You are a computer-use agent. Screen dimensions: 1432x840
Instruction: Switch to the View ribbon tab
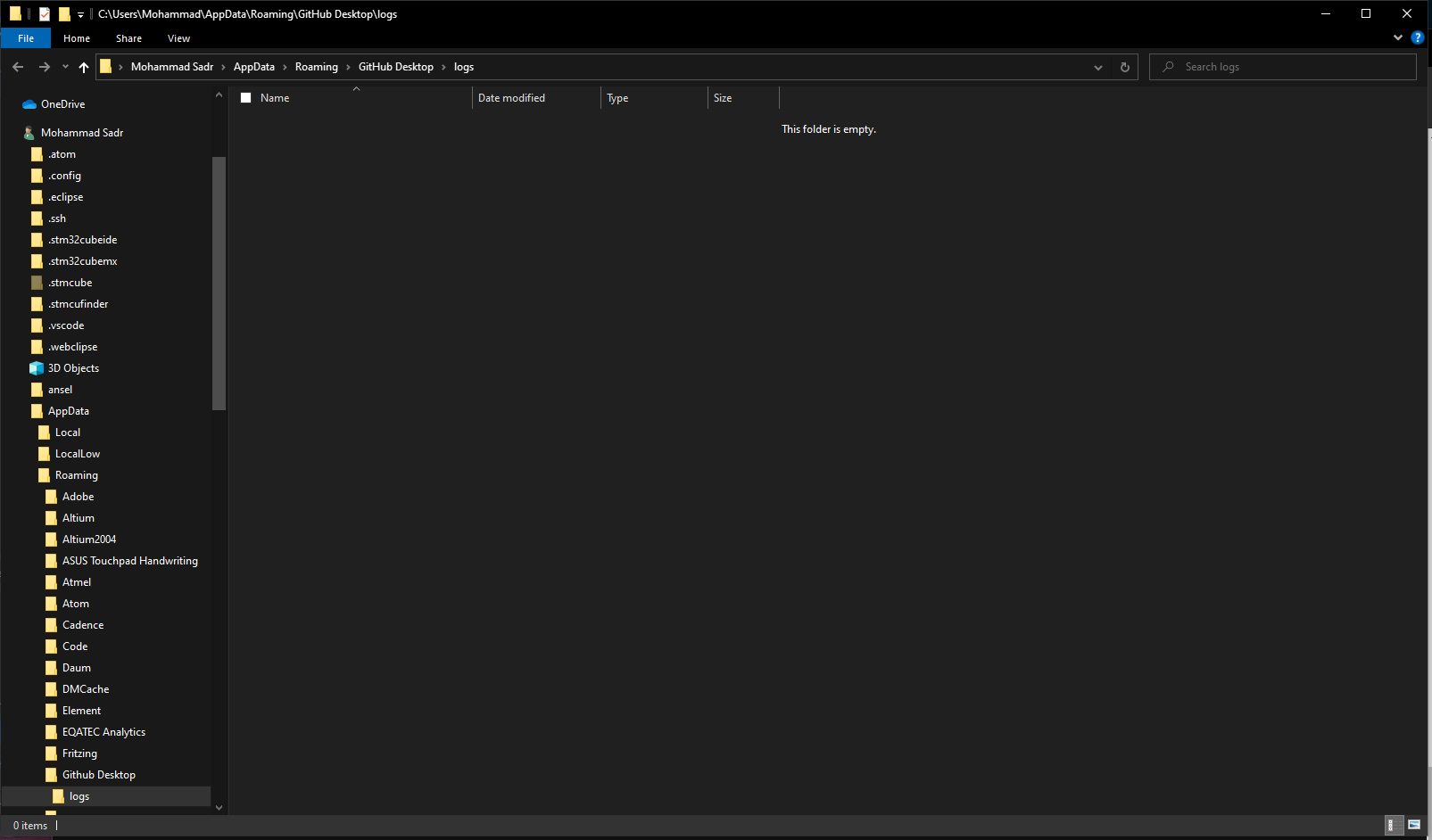coord(178,38)
